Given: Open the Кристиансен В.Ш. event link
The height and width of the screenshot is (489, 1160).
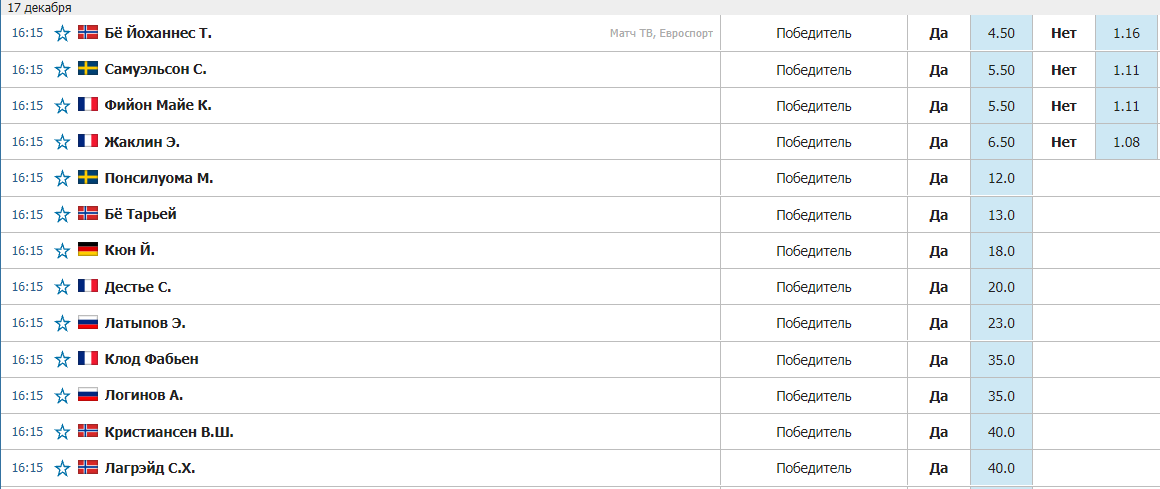Looking at the screenshot, I should pyautogui.click(x=169, y=432).
